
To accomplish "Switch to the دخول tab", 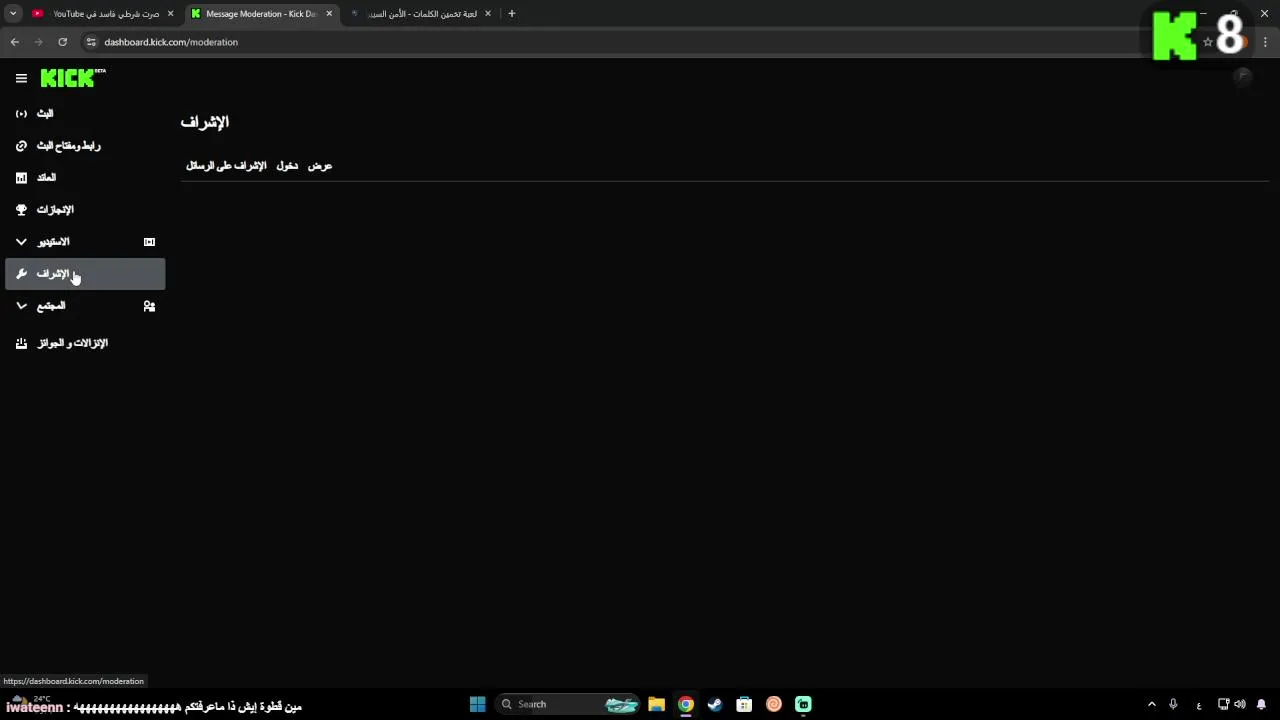I will click(x=287, y=166).
